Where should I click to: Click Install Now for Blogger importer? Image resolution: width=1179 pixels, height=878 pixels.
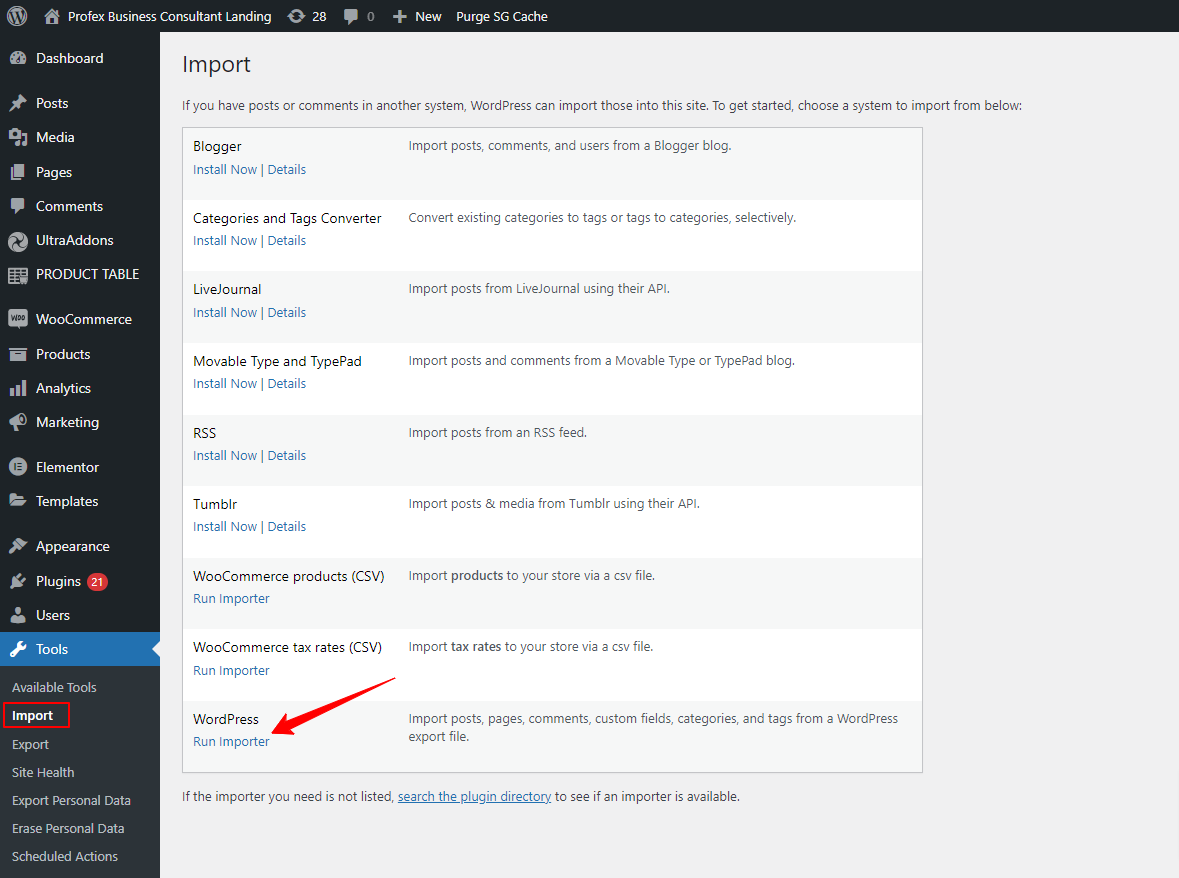tap(225, 169)
